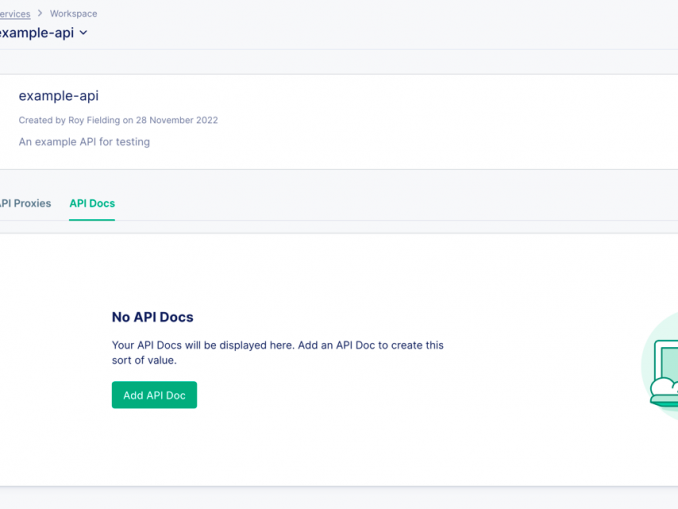The height and width of the screenshot is (509, 678).
Task: Click the example-api page title
Action: 36,33
